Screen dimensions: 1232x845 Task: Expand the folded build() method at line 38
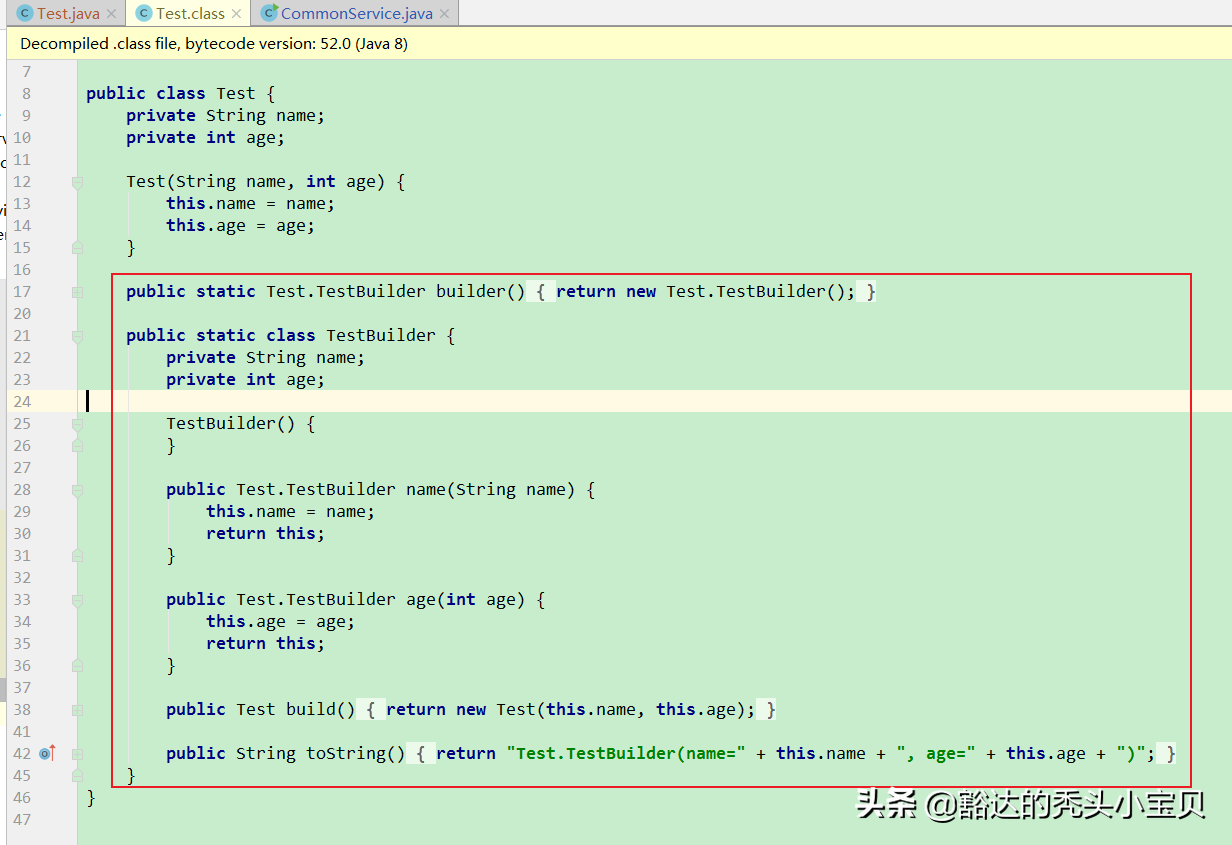(x=77, y=710)
